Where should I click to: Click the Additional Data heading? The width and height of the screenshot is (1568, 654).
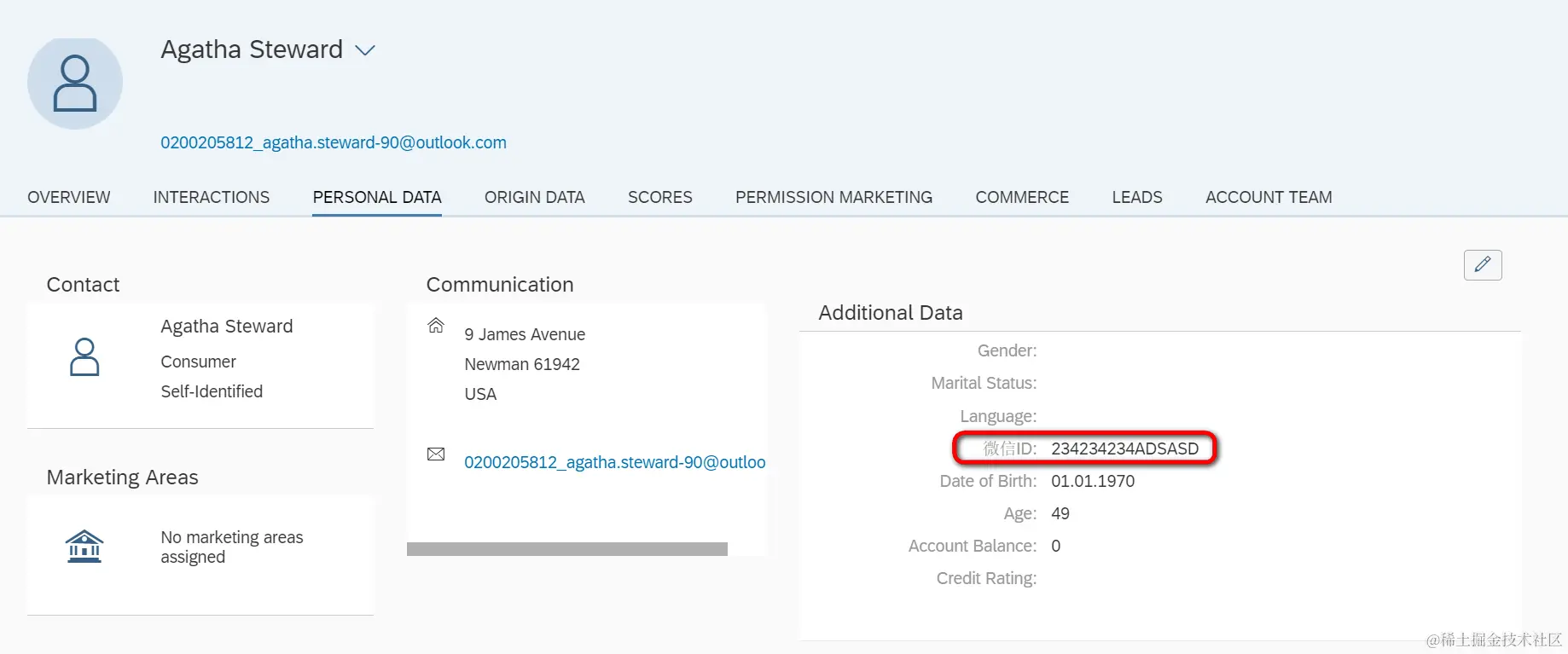tap(891, 313)
